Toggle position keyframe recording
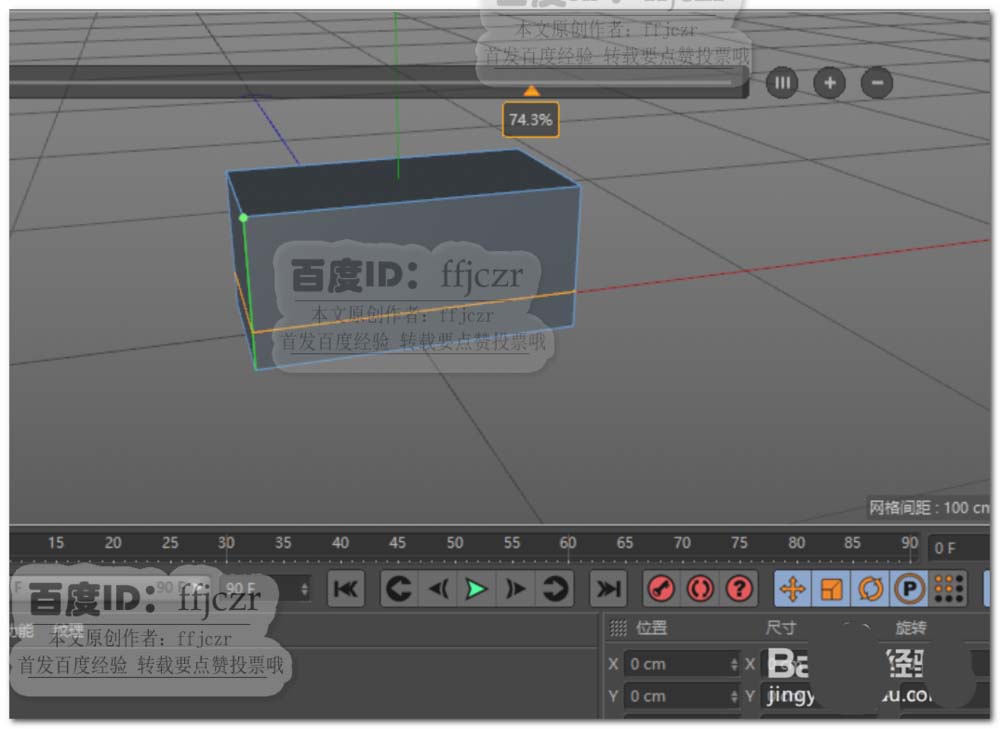 (x=792, y=588)
